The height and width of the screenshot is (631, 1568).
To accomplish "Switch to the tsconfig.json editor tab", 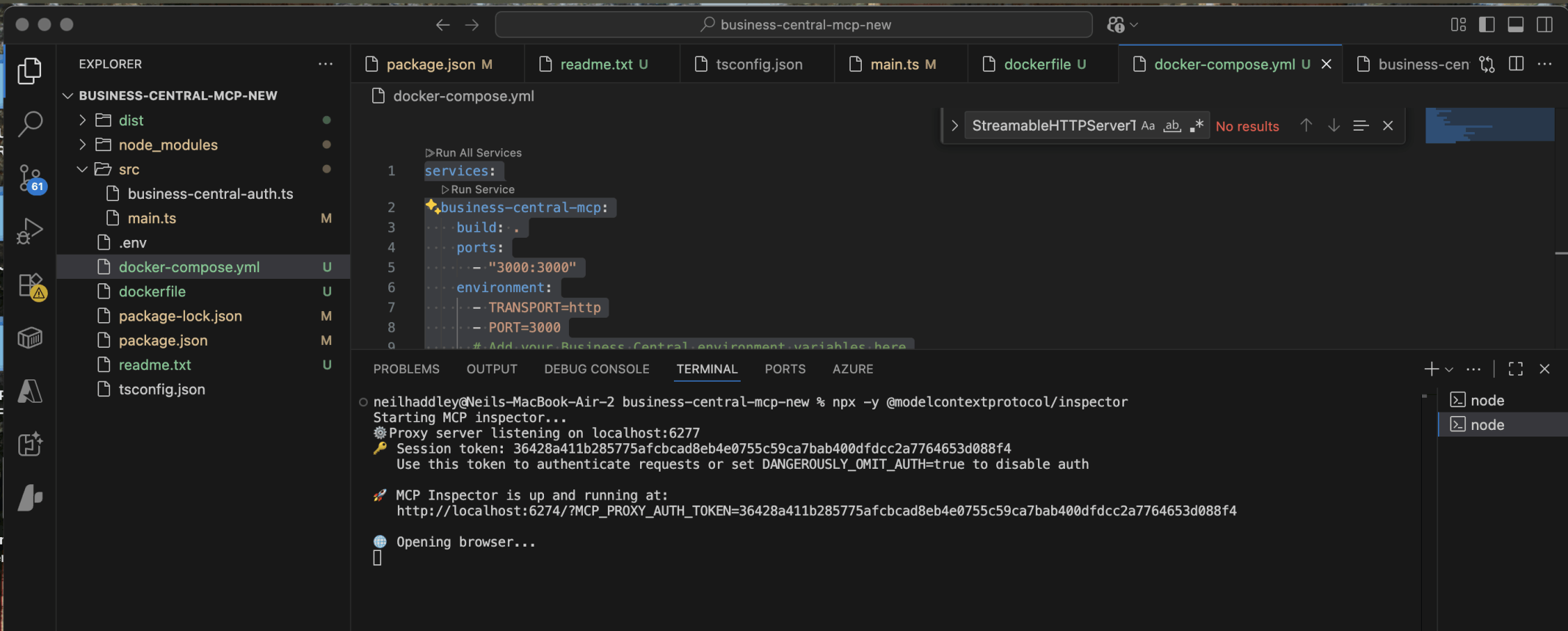I will [x=758, y=65].
